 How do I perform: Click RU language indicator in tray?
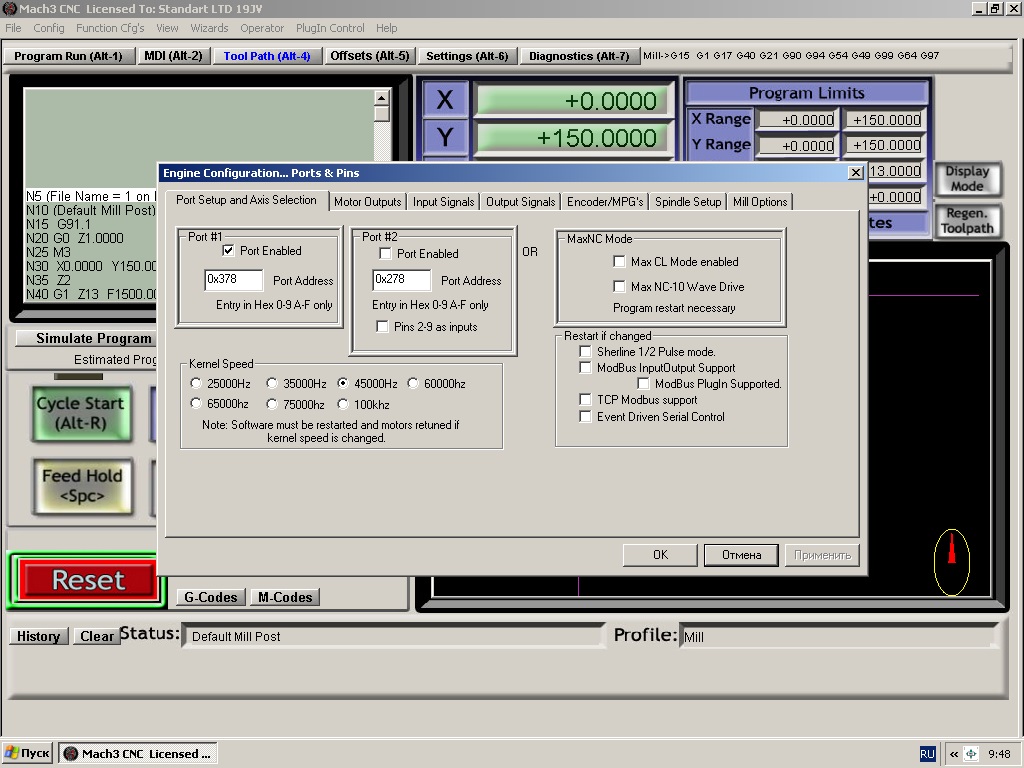click(x=927, y=754)
